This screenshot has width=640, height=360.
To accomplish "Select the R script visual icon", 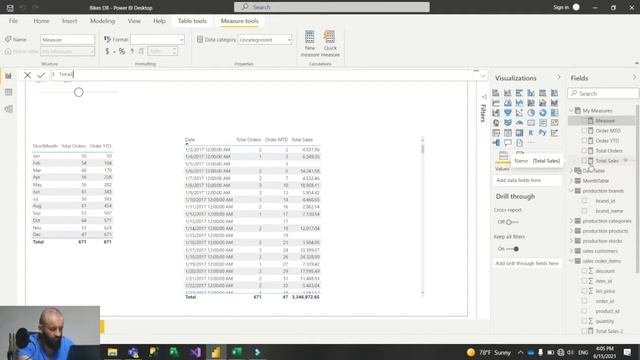I will click(x=531, y=133).
